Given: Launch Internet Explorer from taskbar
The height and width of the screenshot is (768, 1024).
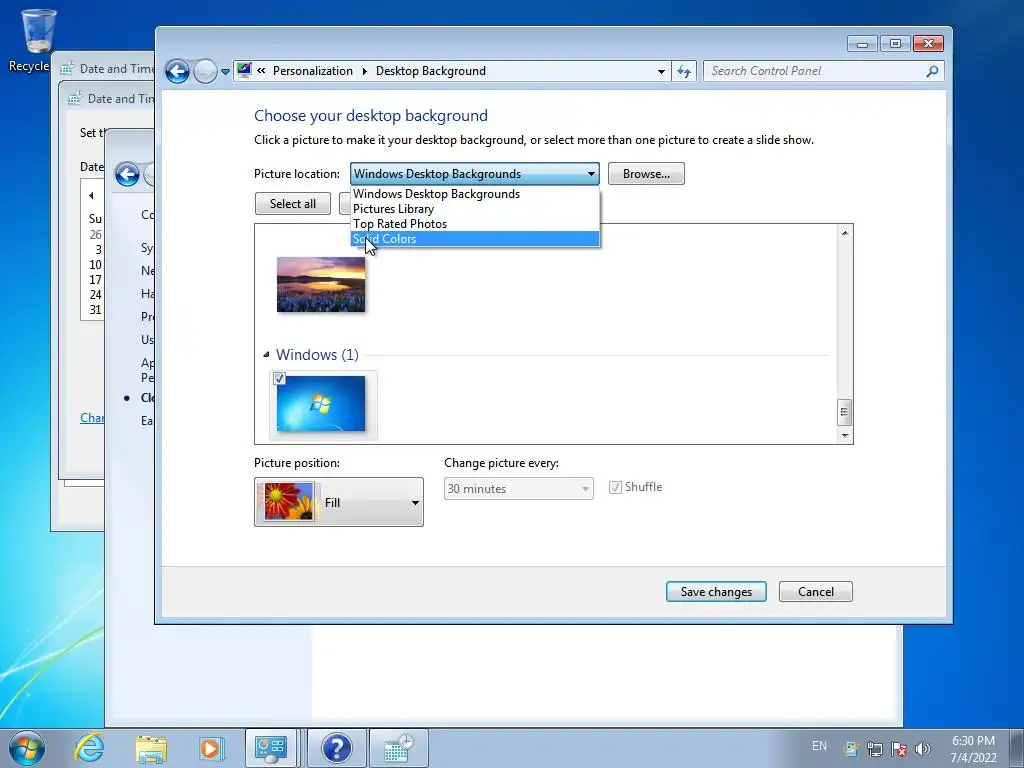Looking at the screenshot, I should pyautogui.click(x=89, y=748).
